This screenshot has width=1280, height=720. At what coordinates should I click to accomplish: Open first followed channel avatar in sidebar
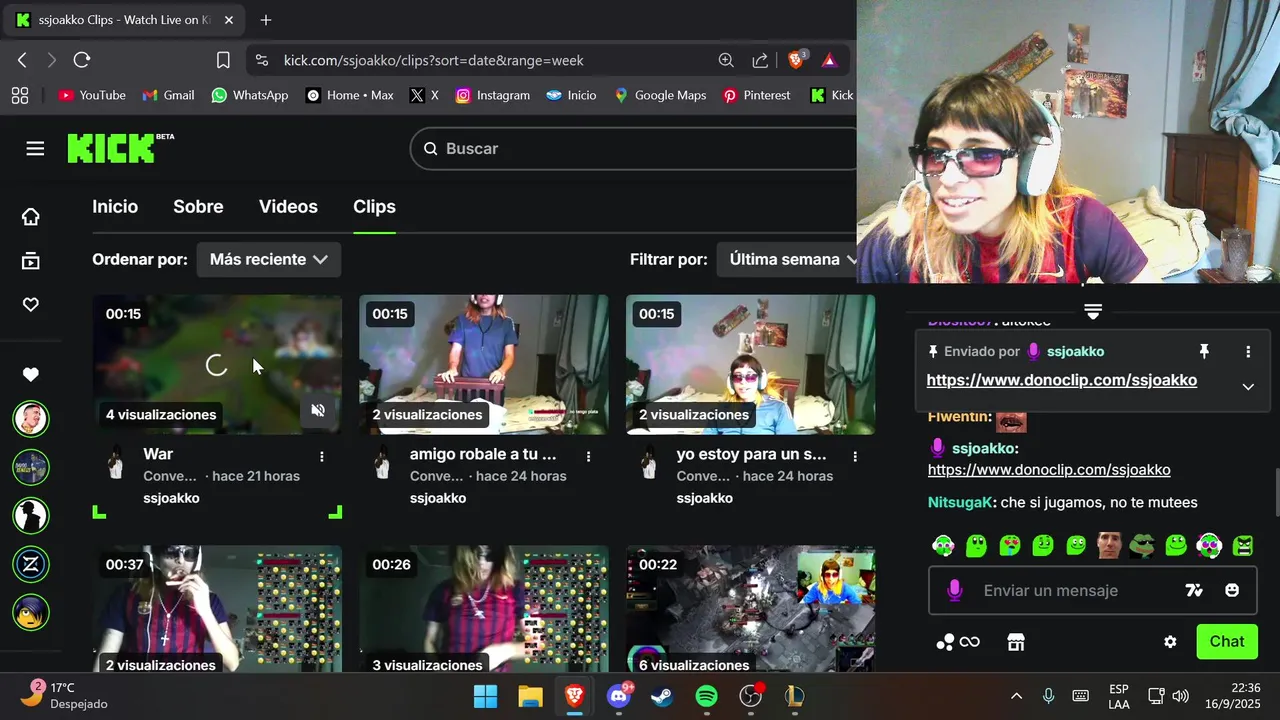[31, 418]
